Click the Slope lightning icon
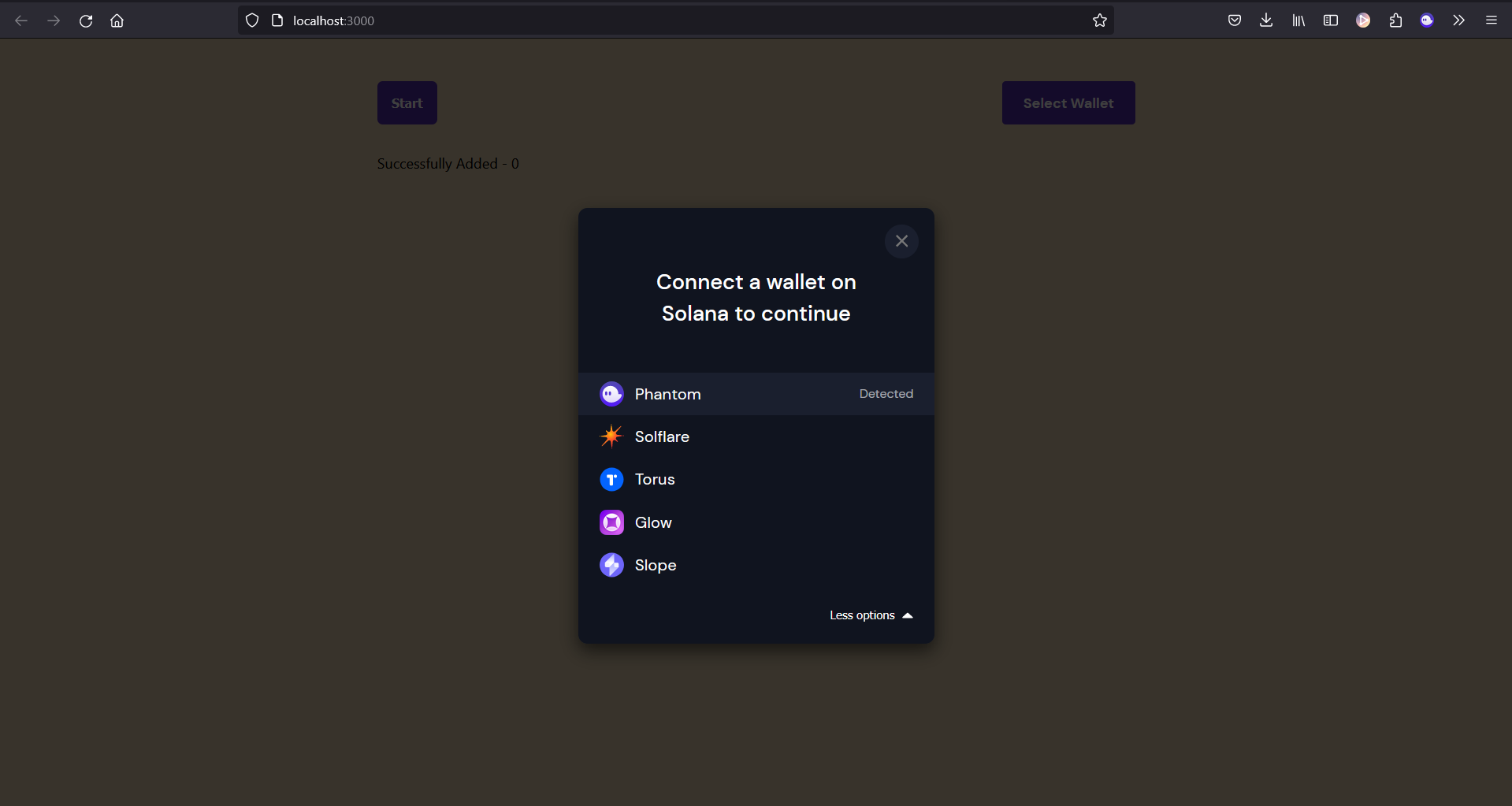 click(x=611, y=565)
